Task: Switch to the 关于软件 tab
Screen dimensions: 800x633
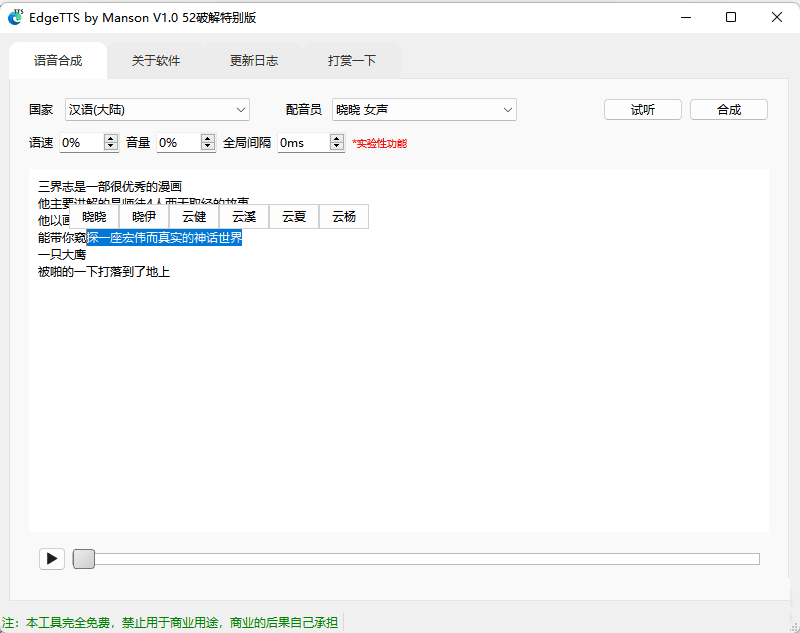Action: pyautogui.click(x=156, y=61)
